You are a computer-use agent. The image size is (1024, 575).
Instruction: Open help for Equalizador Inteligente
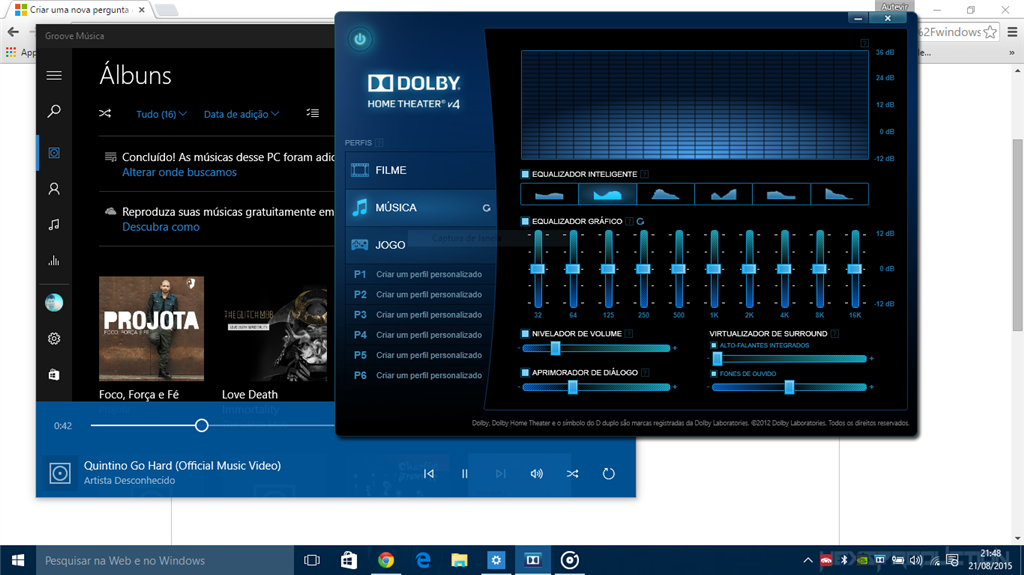(x=645, y=174)
